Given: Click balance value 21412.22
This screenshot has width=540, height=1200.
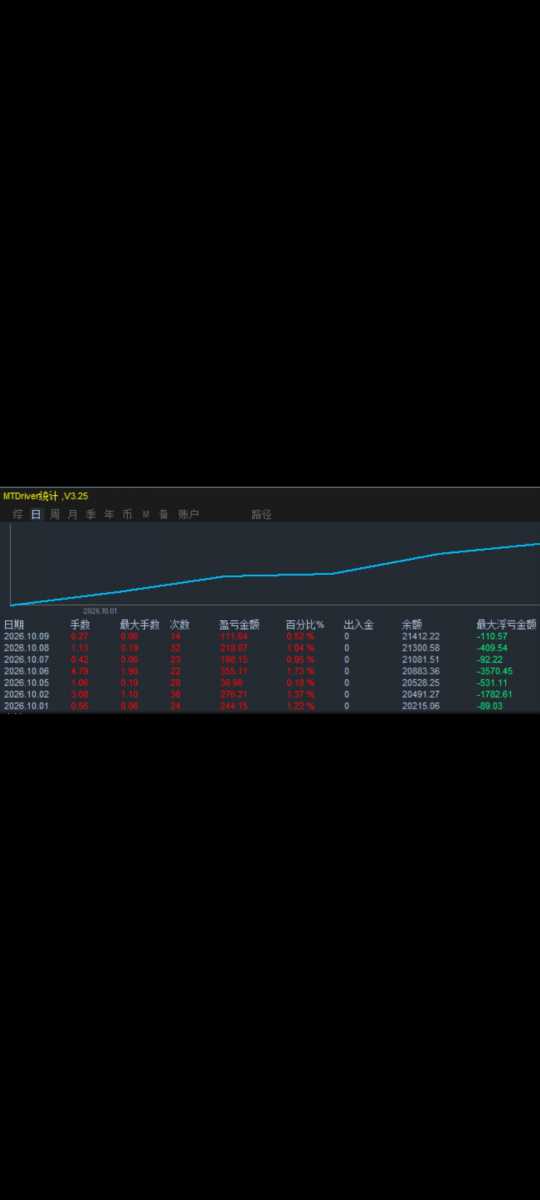Looking at the screenshot, I should click(421, 636).
